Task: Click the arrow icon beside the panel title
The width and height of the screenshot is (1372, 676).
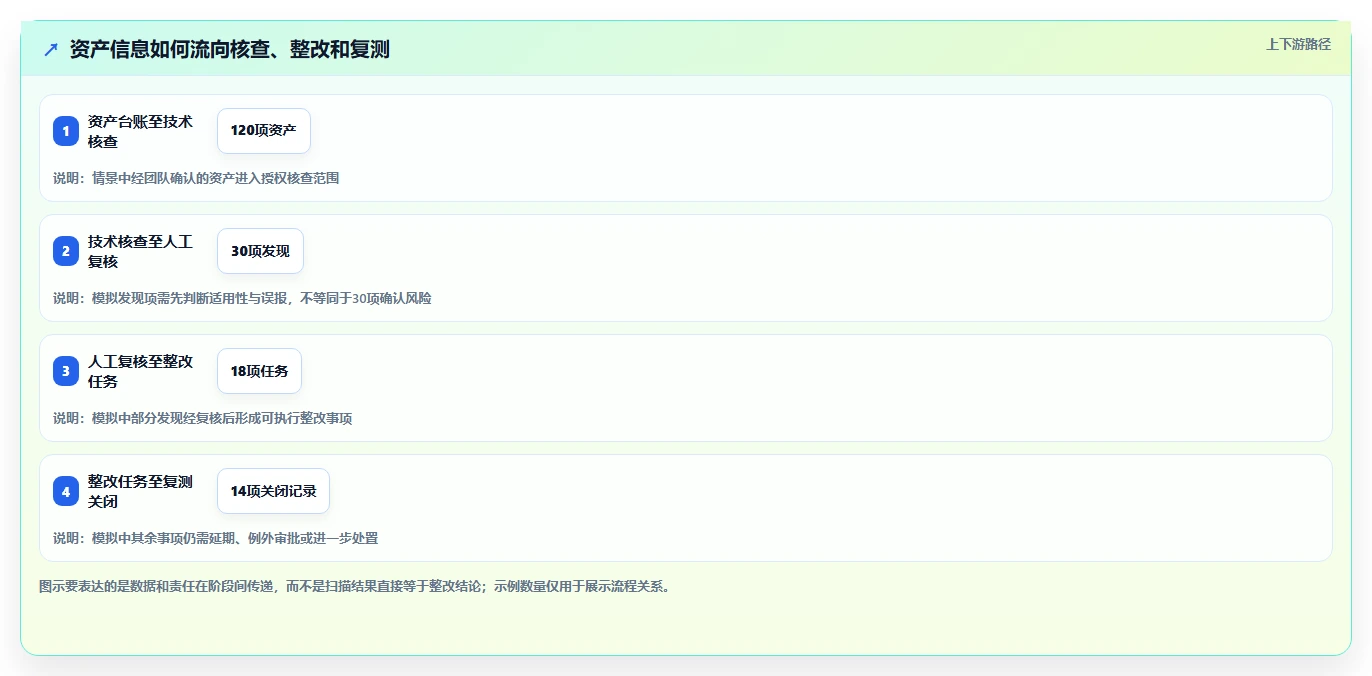Action: [x=51, y=49]
